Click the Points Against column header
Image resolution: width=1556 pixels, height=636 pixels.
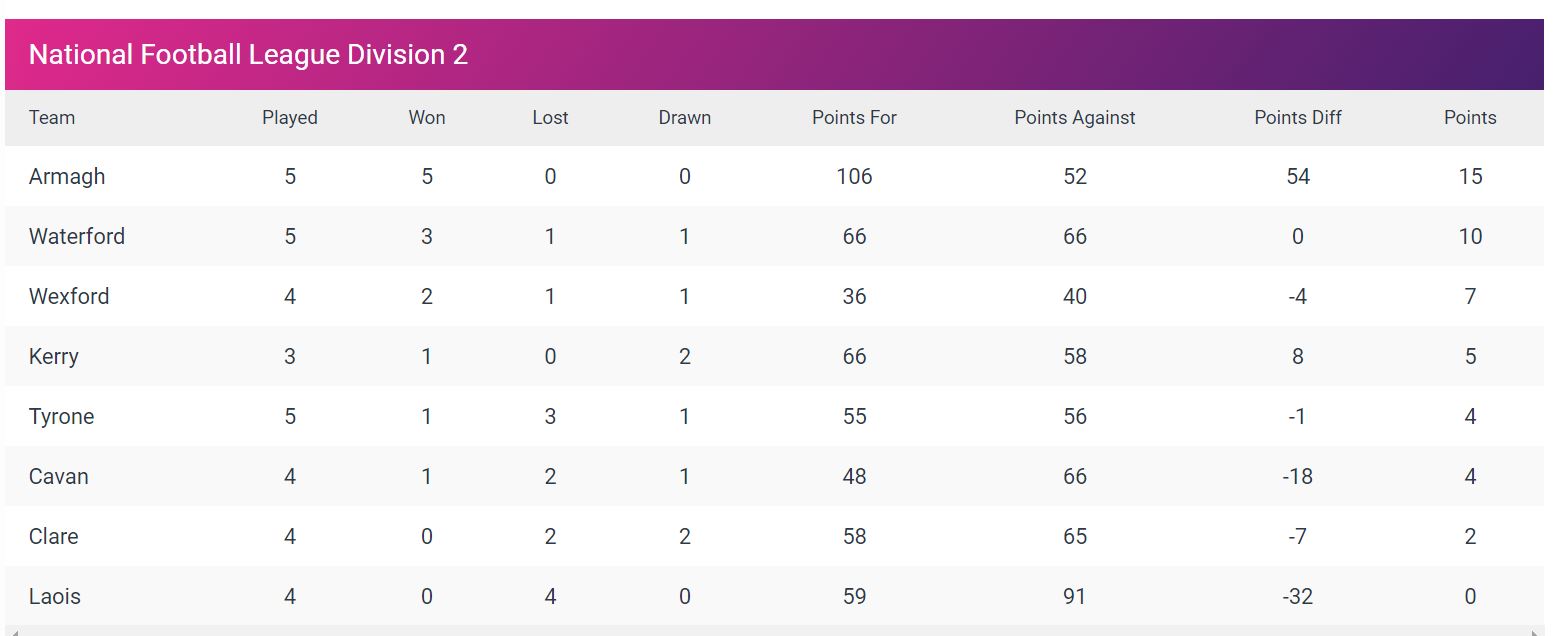pos(1075,117)
